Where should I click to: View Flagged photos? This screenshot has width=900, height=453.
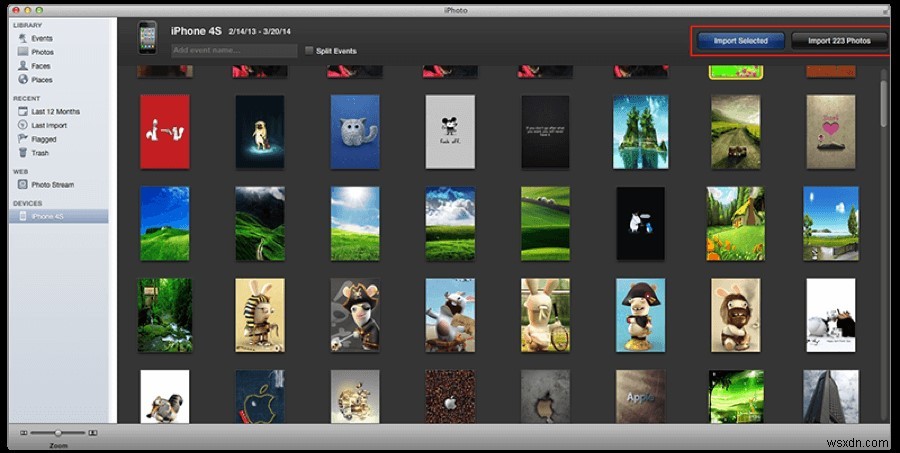click(43, 140)
